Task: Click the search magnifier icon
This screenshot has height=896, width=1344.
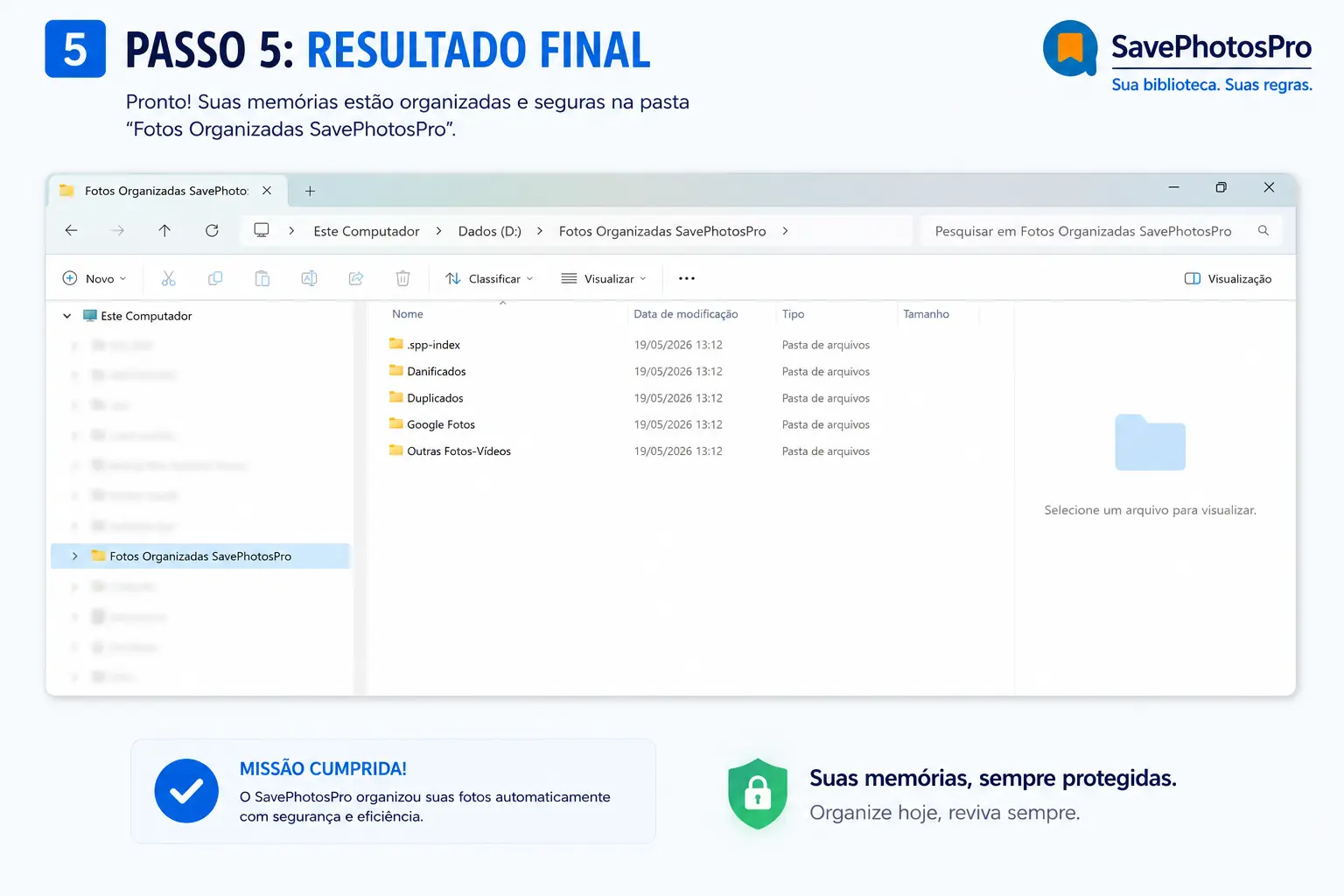Action: click(1263, 231)
